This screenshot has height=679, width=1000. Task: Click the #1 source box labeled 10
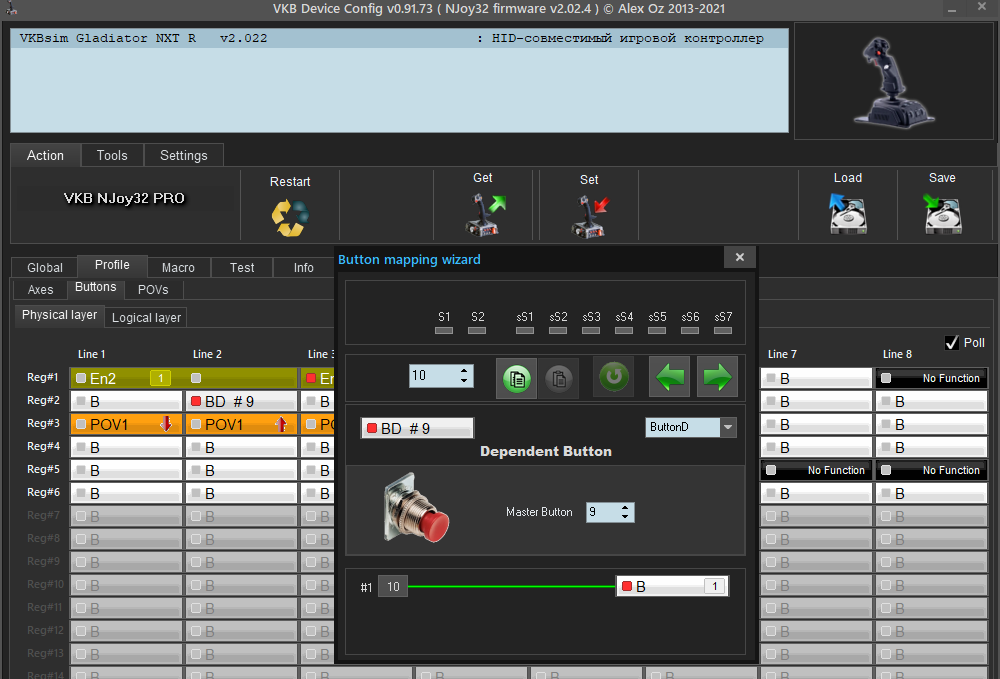(x=393, y=587)
